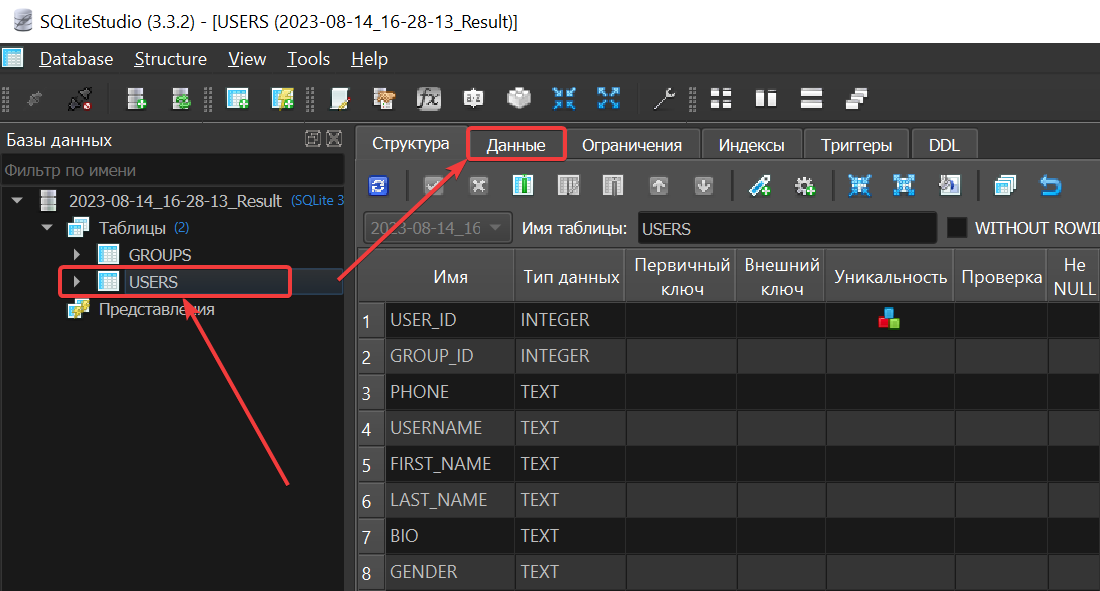The height and width of the screenshot is (591, 1100).
Task: Click the tile windows layout icon
Action: [720, 98]
